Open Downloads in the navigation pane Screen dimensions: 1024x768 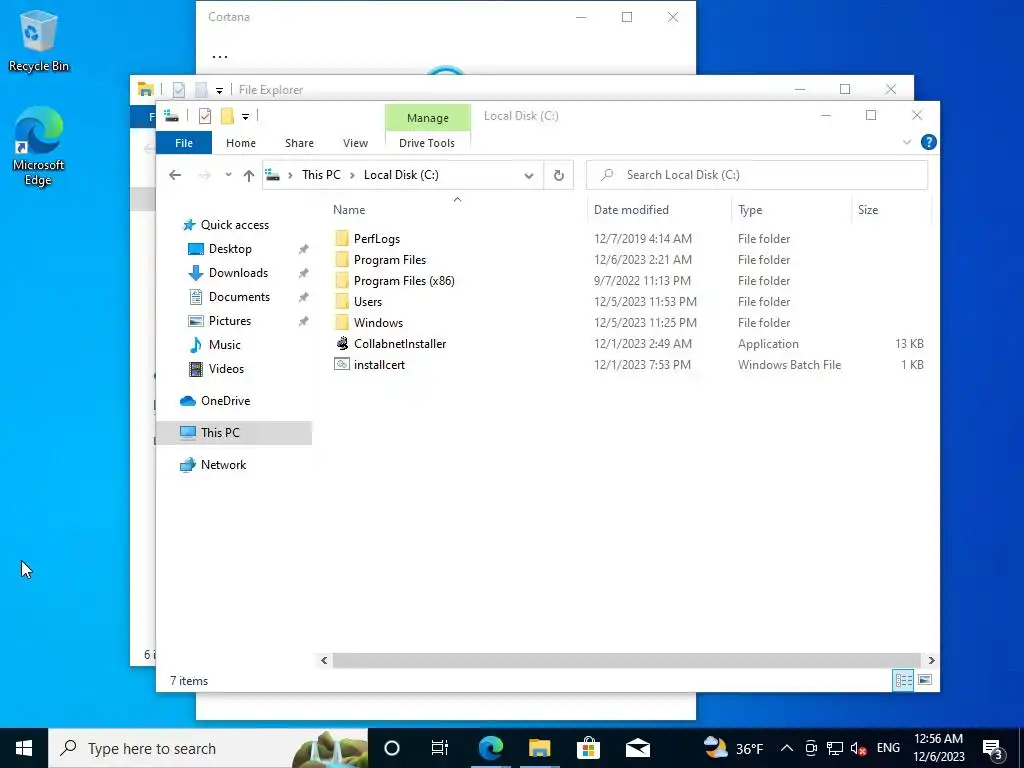(238, 273)
